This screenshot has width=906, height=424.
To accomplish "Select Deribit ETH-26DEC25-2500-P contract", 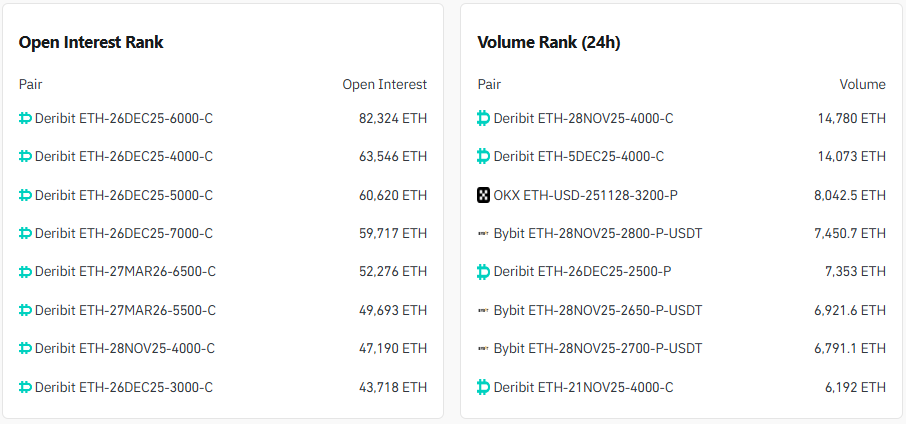I will coord(582,271).
